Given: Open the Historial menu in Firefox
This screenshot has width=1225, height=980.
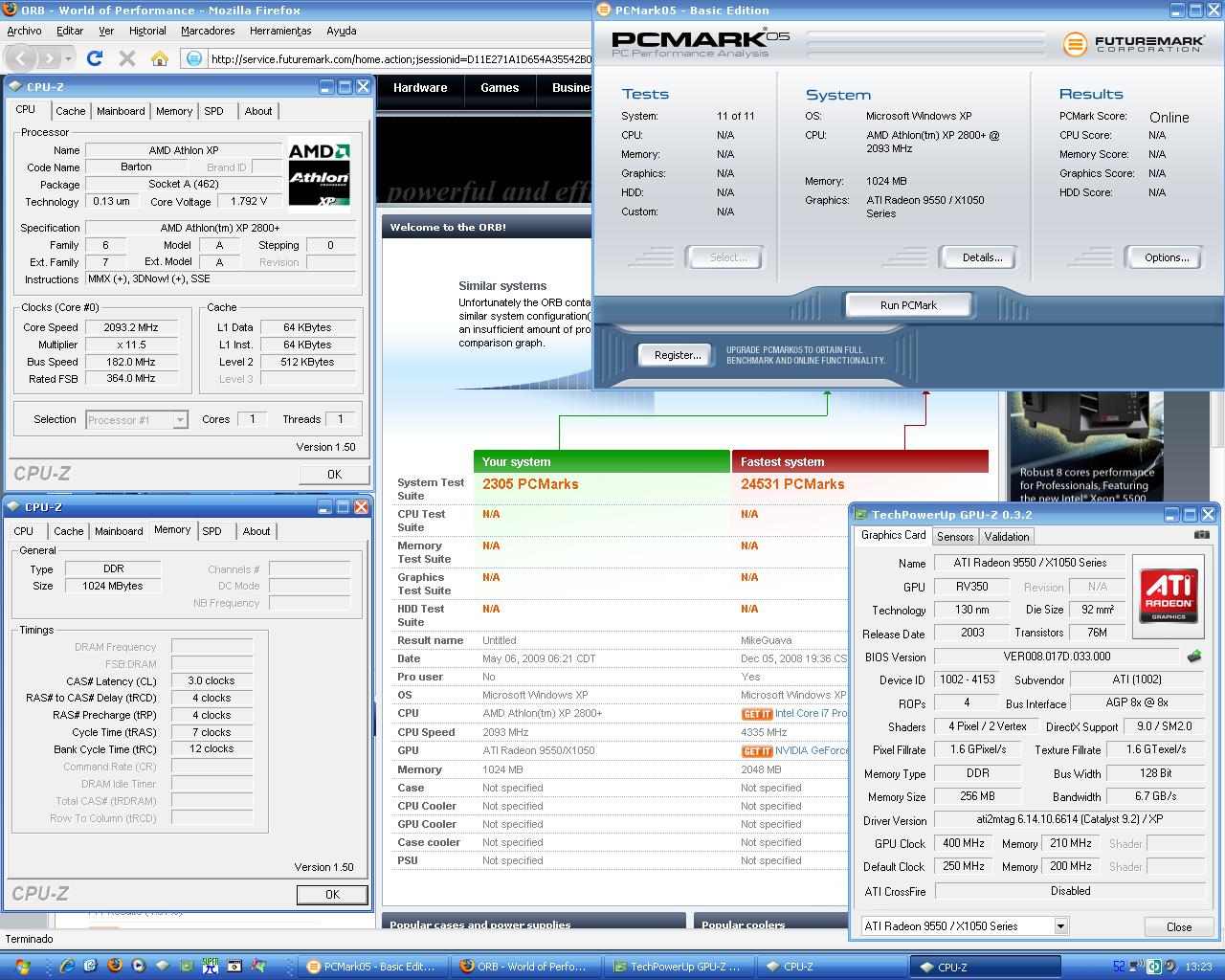Looking at the screenshot, I should [147, 31].
